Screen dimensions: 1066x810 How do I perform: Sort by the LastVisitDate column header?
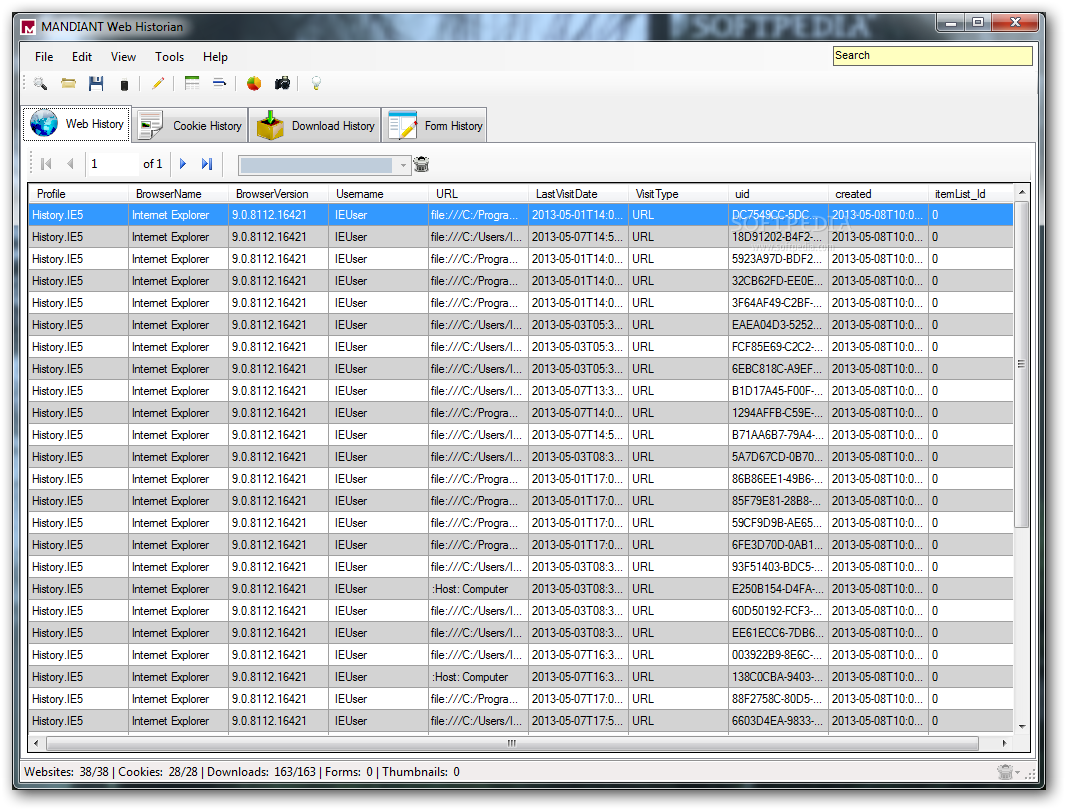click(578, 194)
